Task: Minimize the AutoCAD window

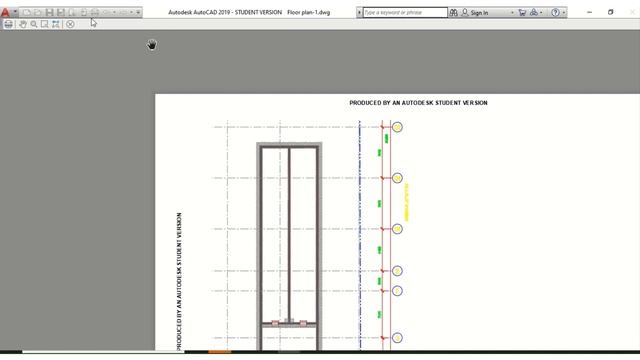Action: pyautogui.click(x=589, y=12)
